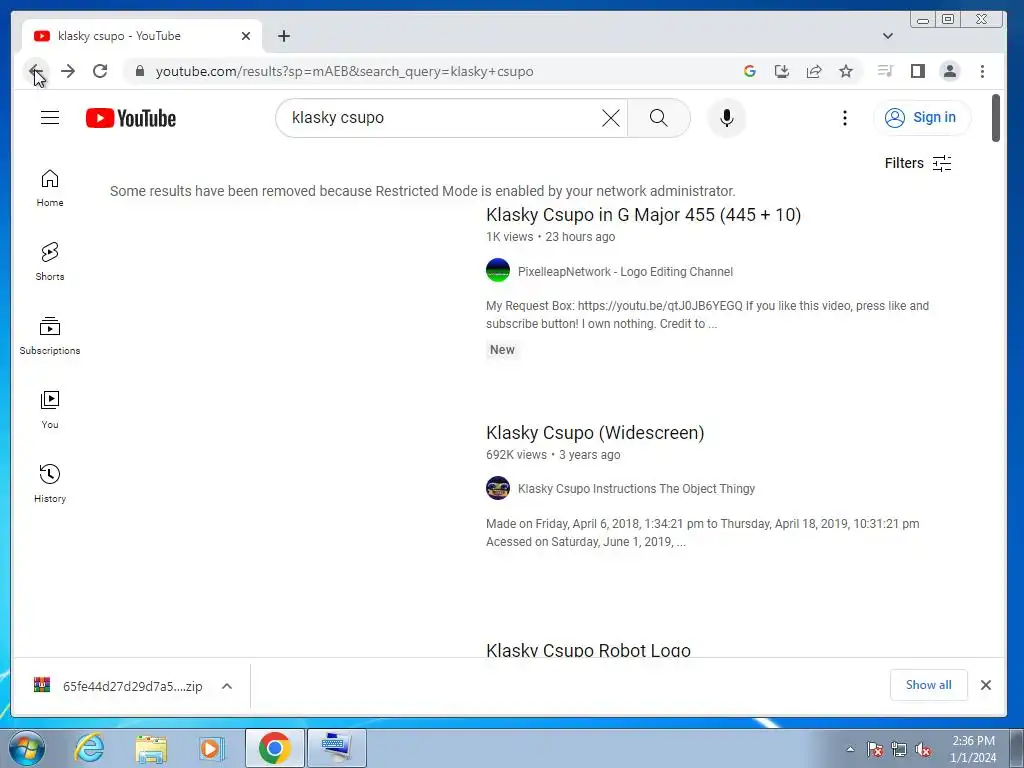The height and width of the screenshot is (768, 1024).
Task: Reload the YouTube results page
Action: click(x=100, y=71)
